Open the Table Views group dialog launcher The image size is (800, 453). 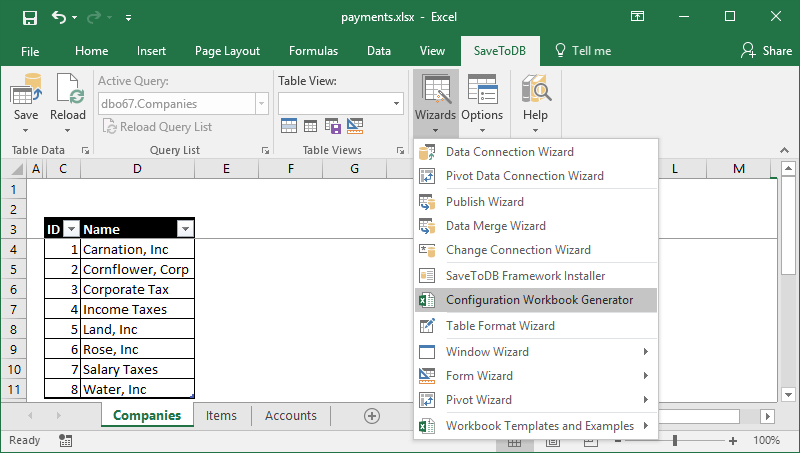(400, 150)
